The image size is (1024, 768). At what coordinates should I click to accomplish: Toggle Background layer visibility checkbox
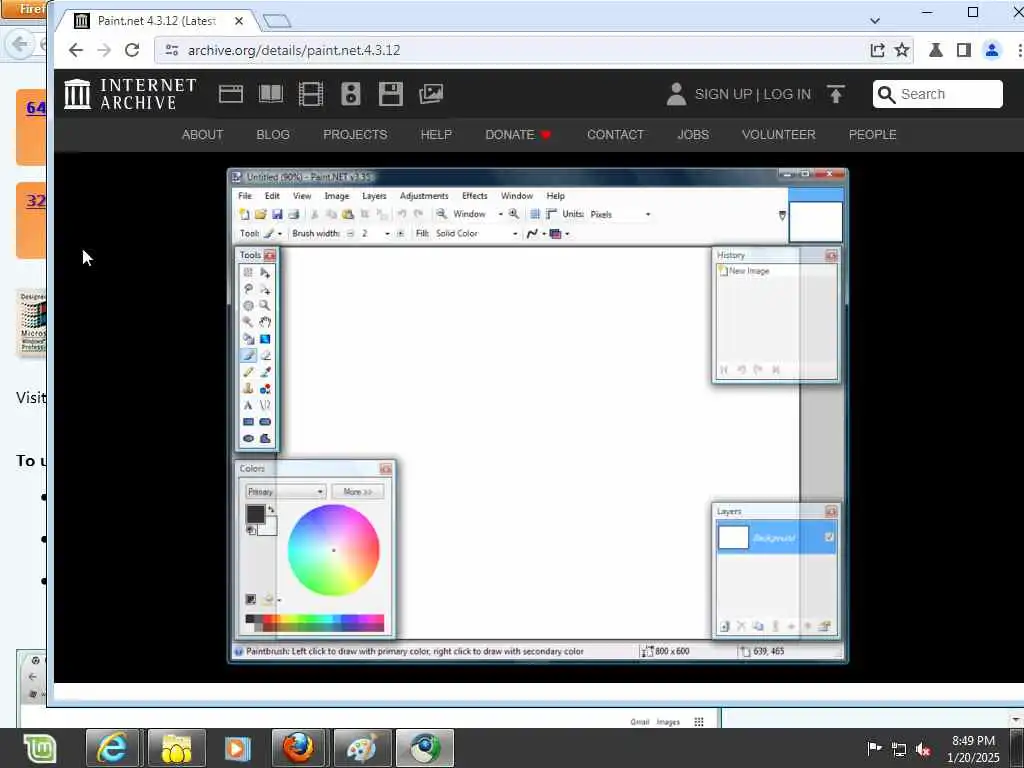pyautogui.click(x=829, y=537)
